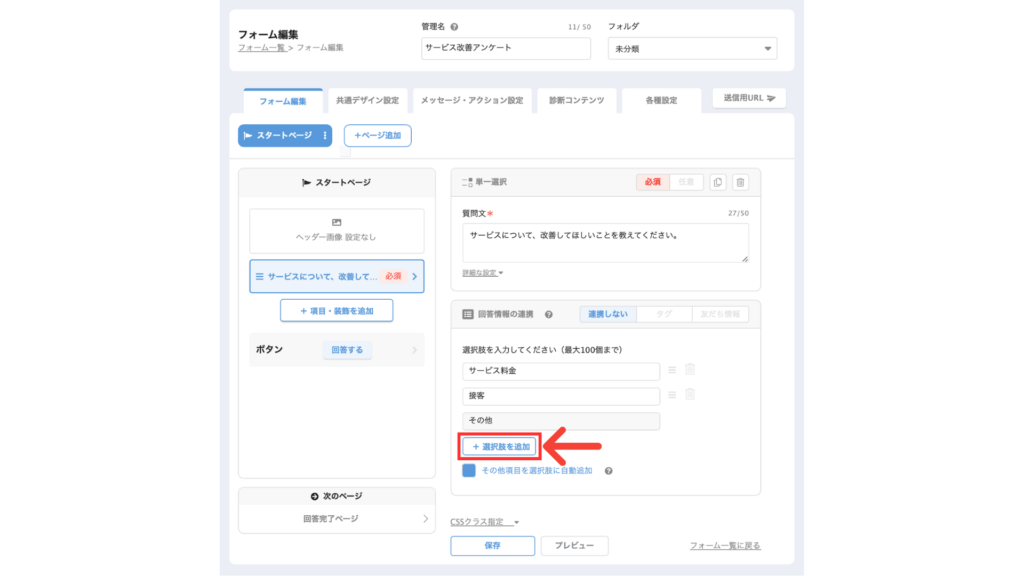
Task: Click help icon beside 回答情報の連携
Action: tap(549, 314)
